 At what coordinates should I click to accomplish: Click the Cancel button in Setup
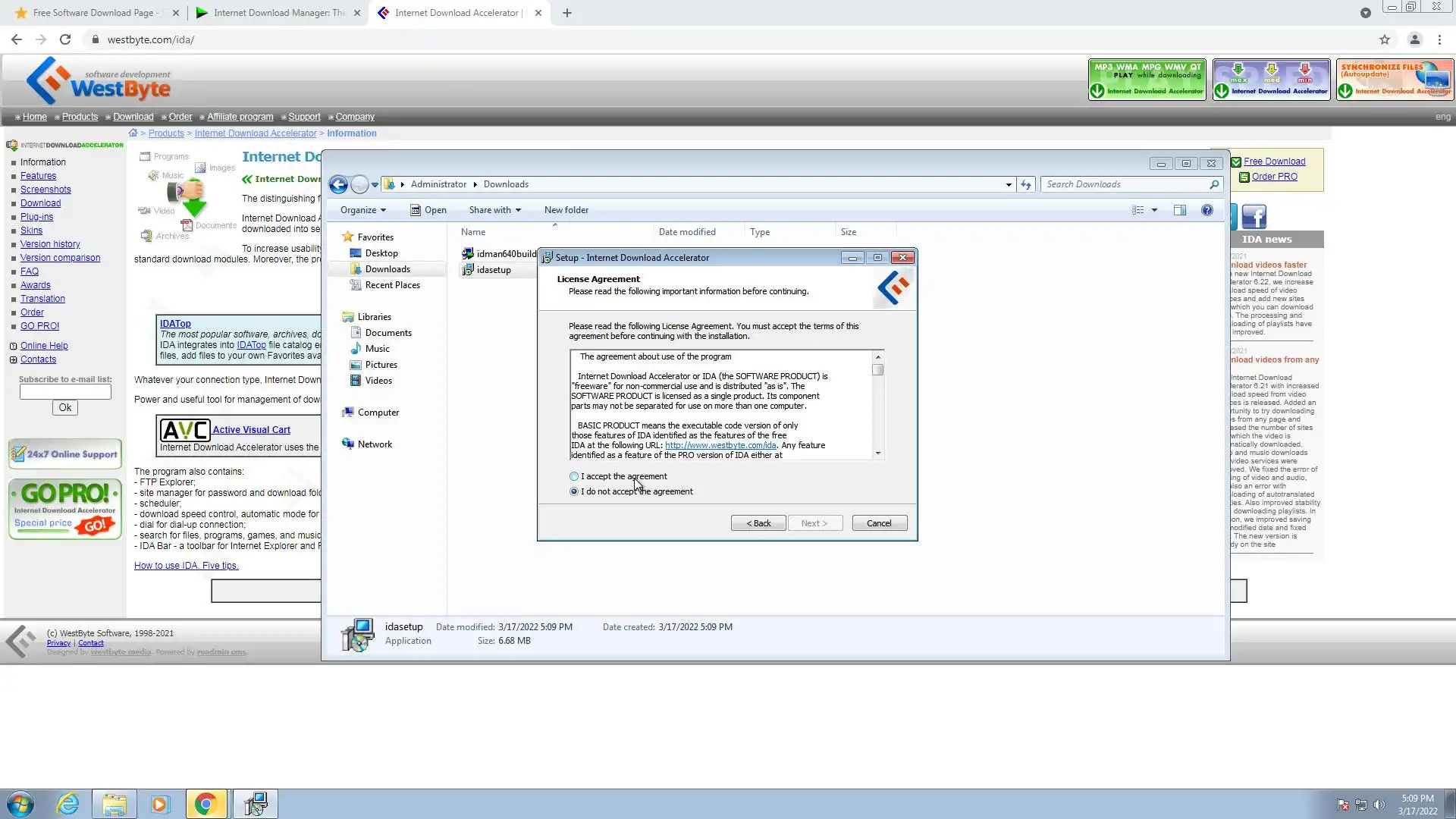point(879,523)
